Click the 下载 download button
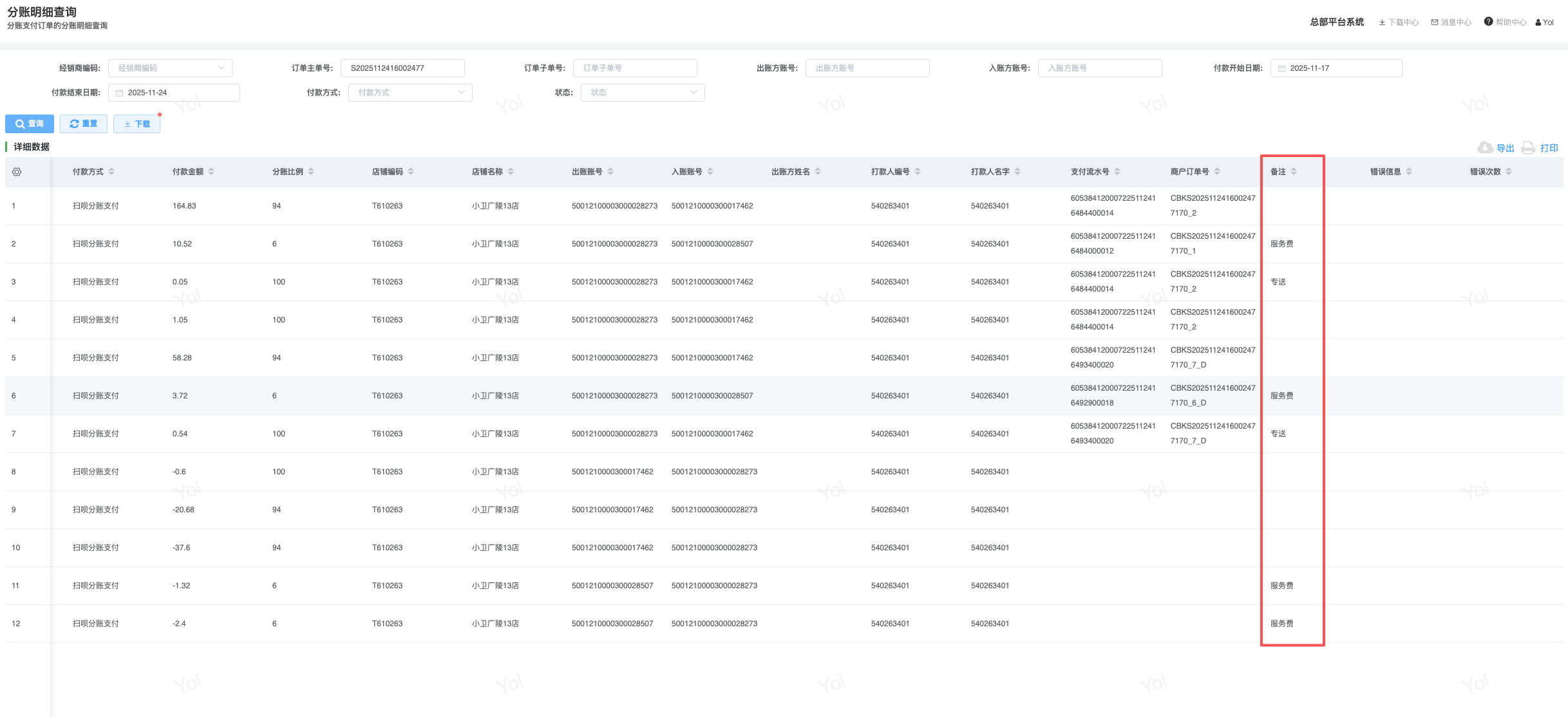Image resolution: width=1568 pixels, height=717 pixels. [x=137, y=124]
